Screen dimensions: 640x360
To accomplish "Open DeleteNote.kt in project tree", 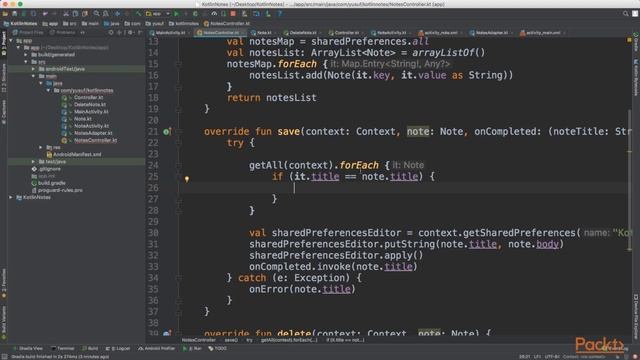I will pos(89,104).
